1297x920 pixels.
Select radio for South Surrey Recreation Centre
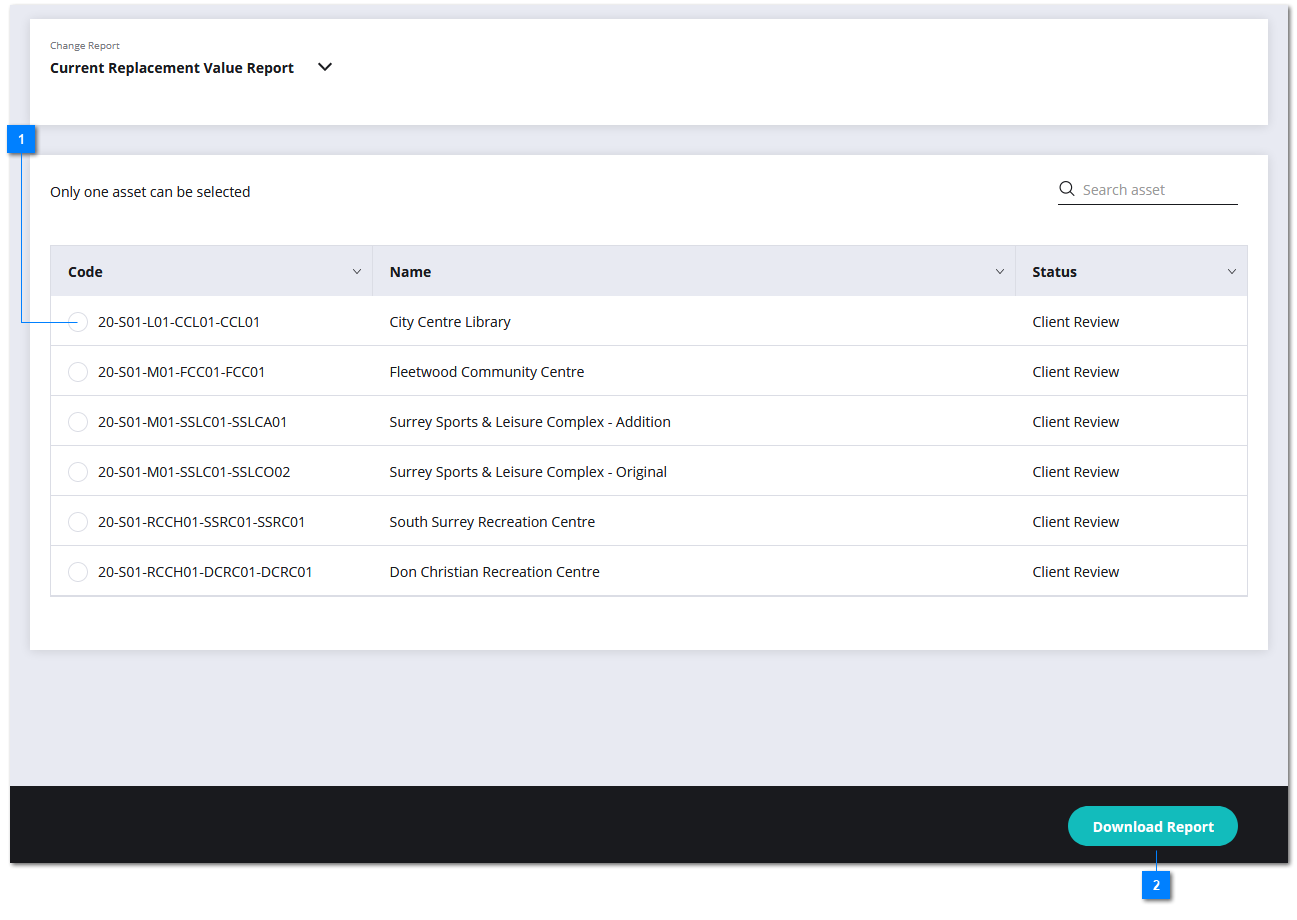[78, 522]
